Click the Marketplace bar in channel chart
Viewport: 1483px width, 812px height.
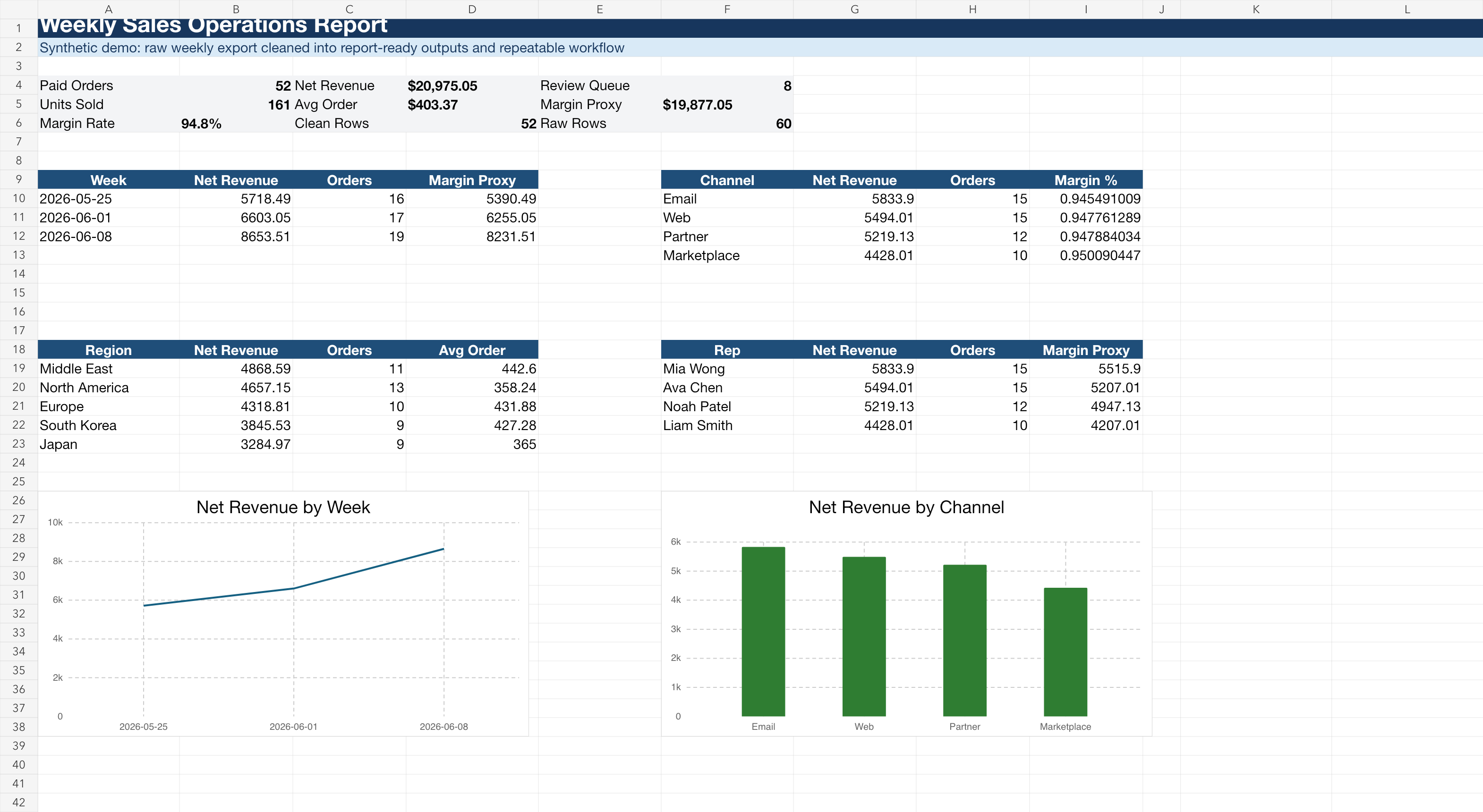[x=1065, y=652]
